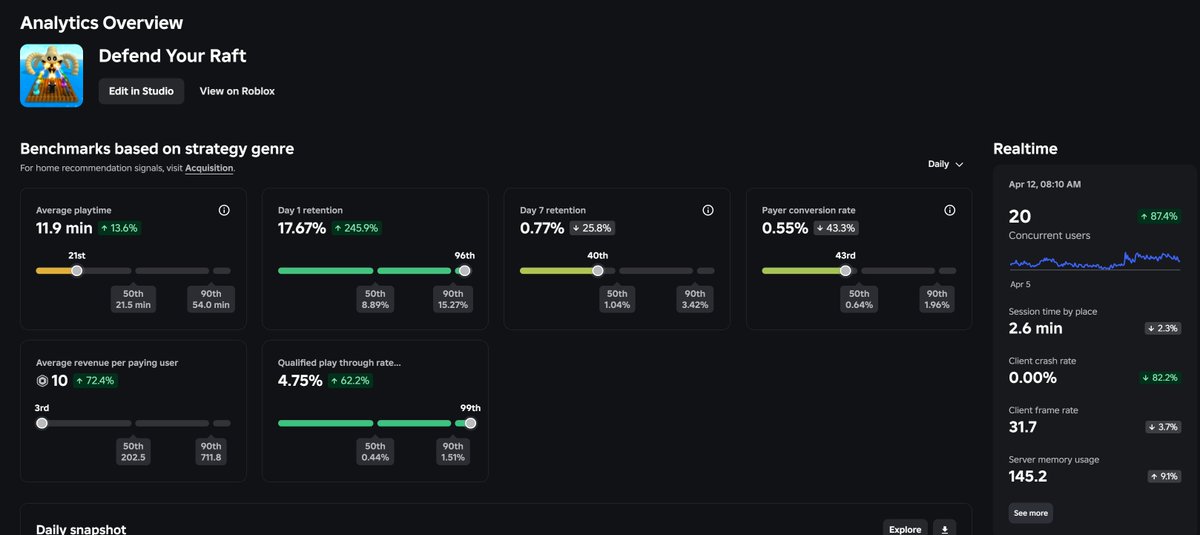Open the Payer conversion rate info icon
Viewport: 1200px width, 535px height.
tap(950, 211)
